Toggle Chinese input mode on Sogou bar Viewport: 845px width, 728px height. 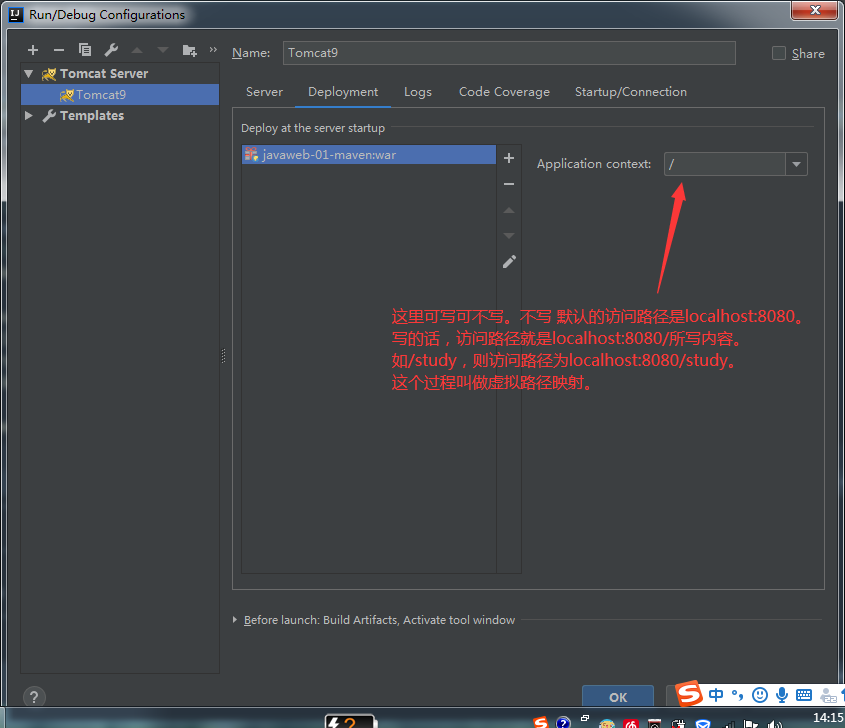tap(716, 695)
